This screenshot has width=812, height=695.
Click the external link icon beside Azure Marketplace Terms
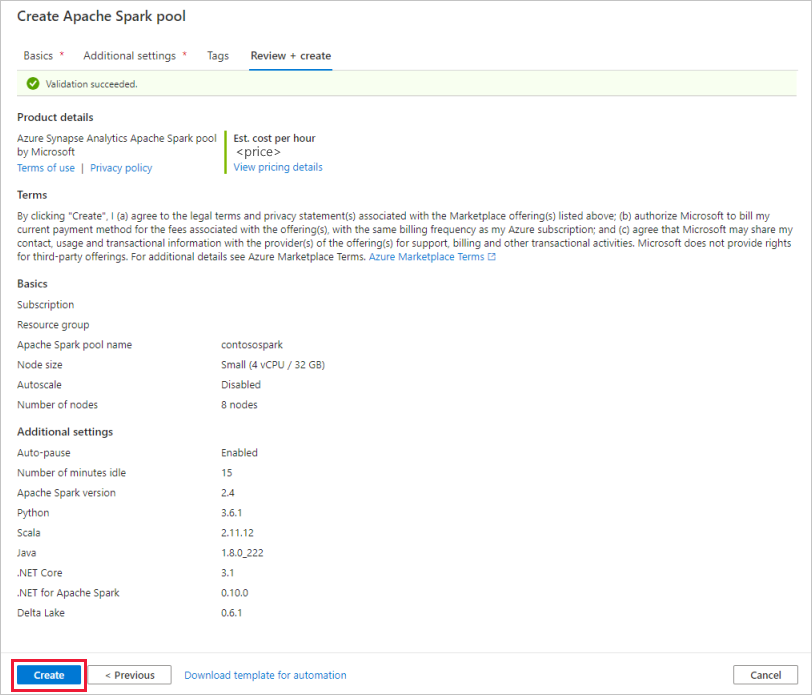pyautogui.click(x=493, y=256)
